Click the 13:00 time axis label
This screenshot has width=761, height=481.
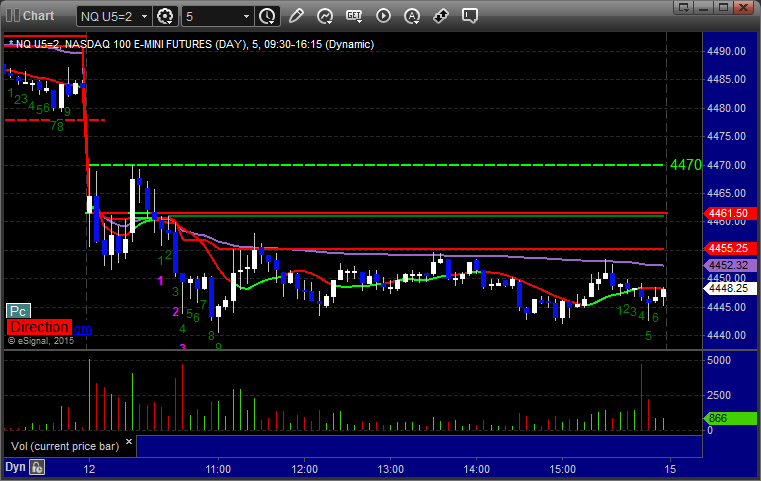pyautogui.click(x=391, y=469)
